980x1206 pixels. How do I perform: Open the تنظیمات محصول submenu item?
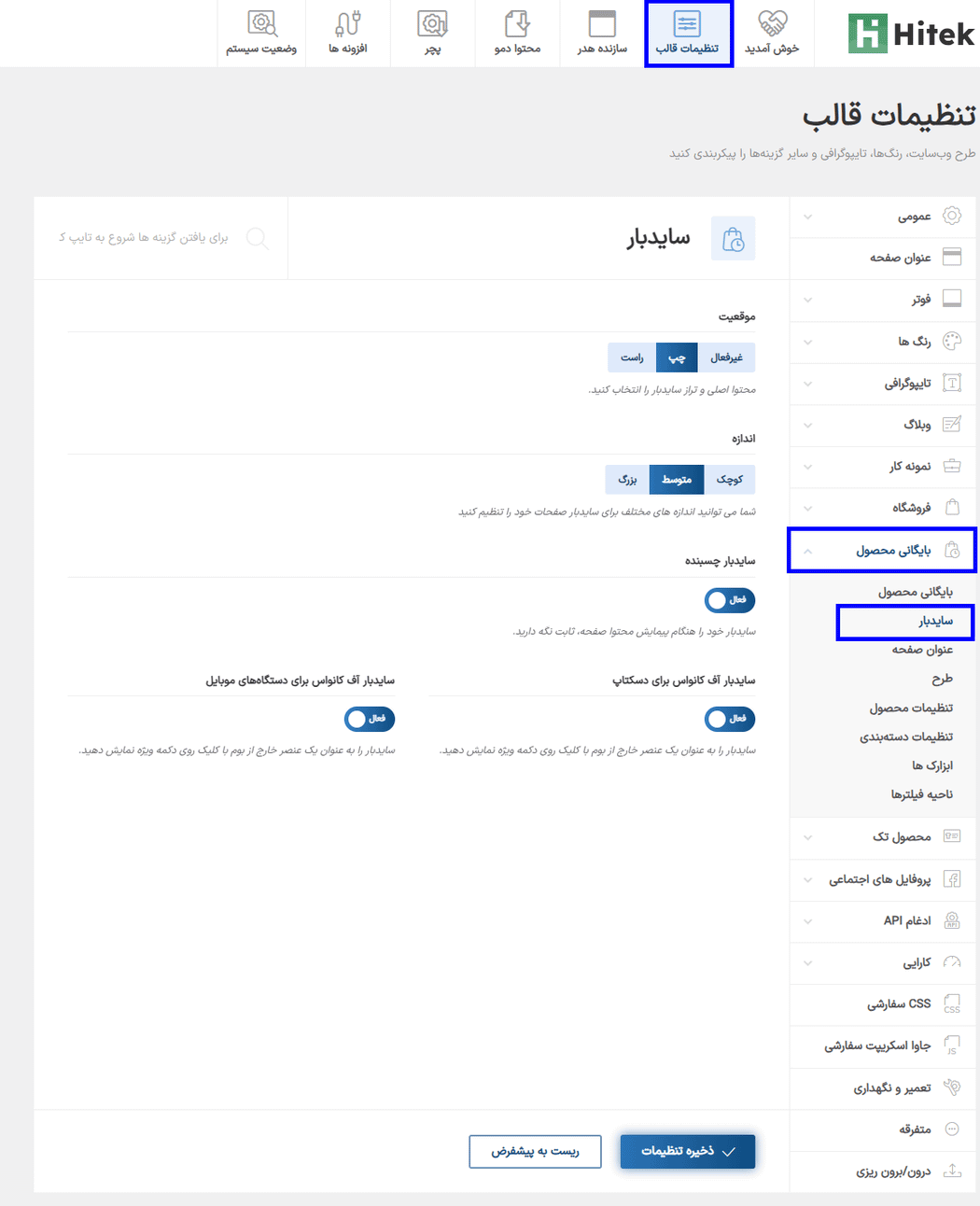(911, 708)
